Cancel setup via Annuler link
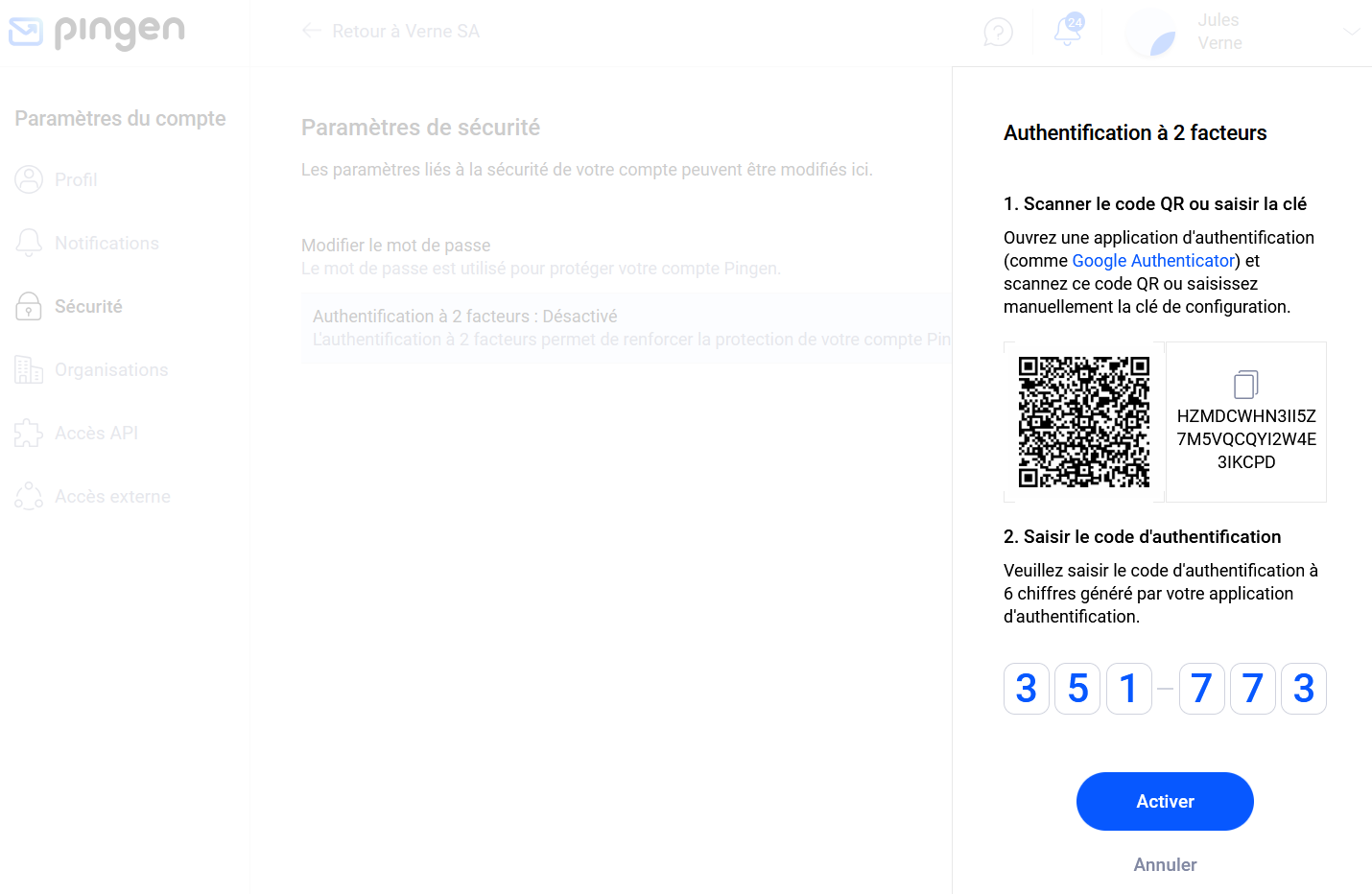 (1165, 864)
